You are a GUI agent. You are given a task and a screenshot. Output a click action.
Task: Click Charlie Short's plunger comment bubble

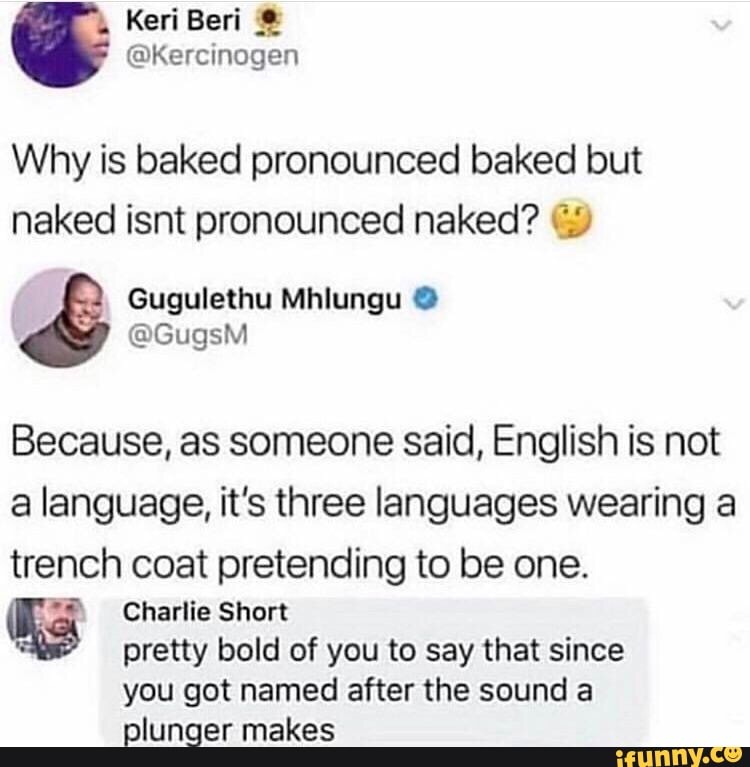(374, 671)
